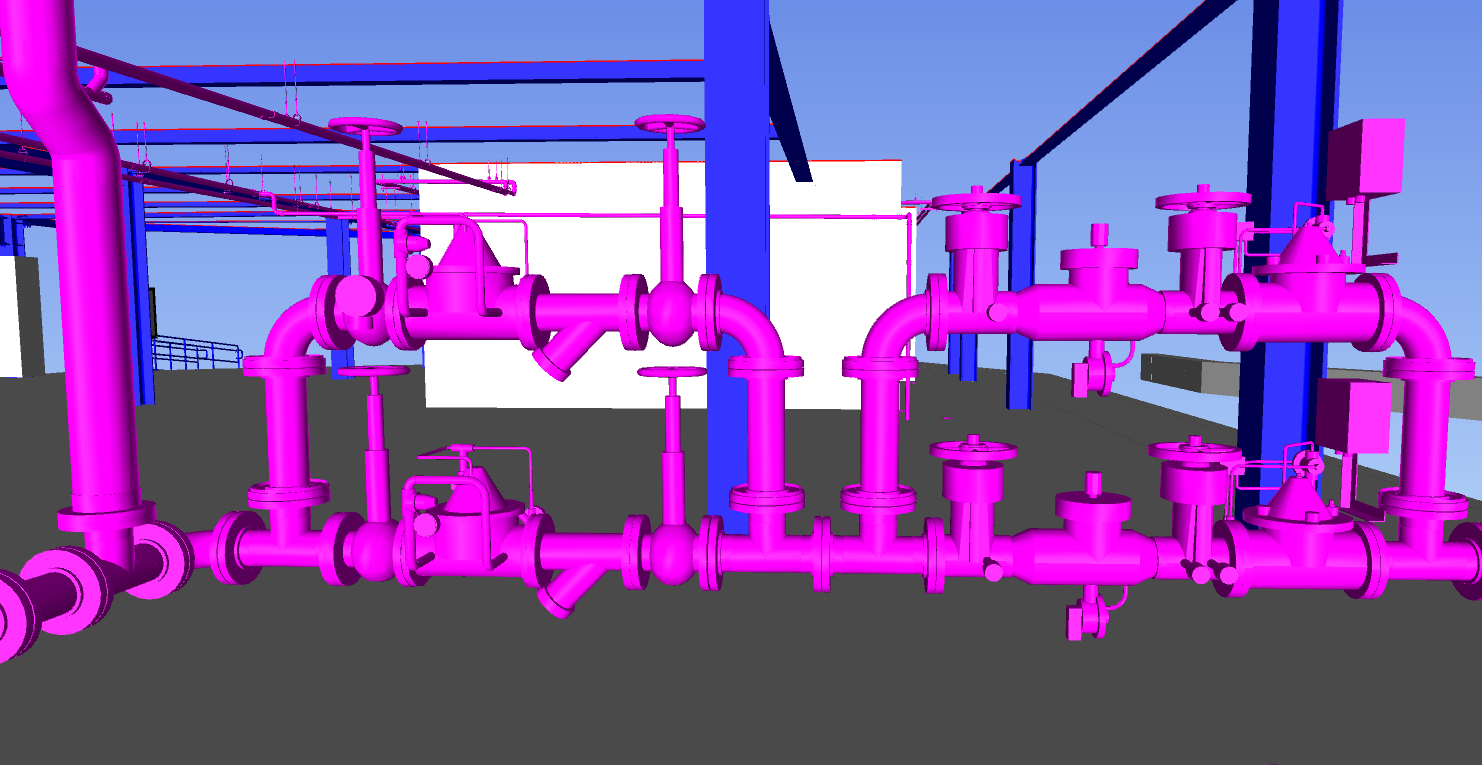Select the small drain valve under lower-right meter
The width and height of the screenshot is (1482, 765).
1084,618
